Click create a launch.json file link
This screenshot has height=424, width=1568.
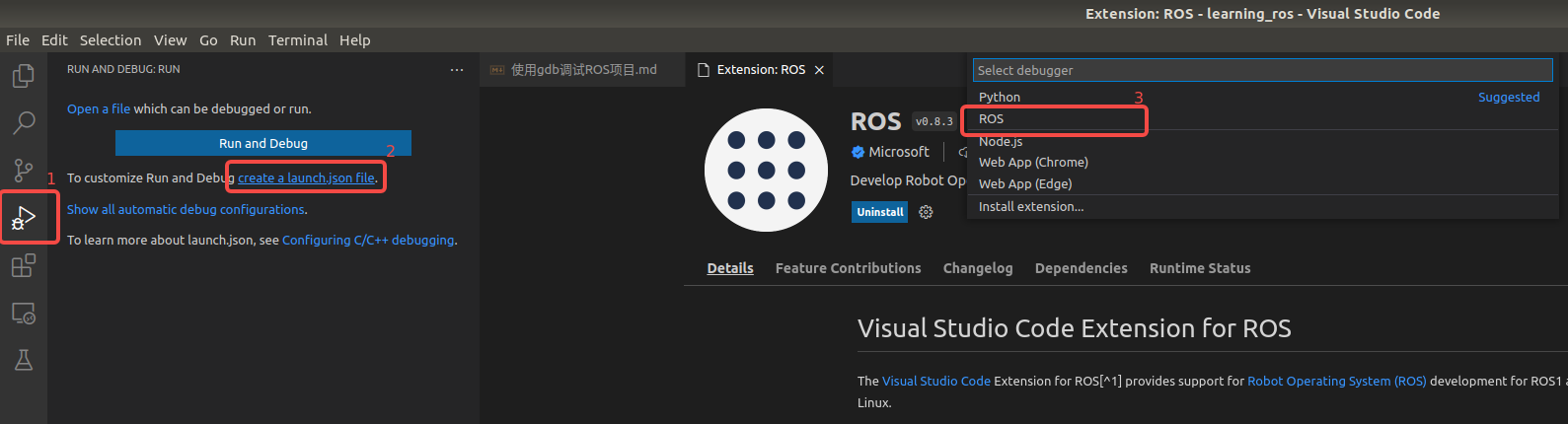click(306, 178)
